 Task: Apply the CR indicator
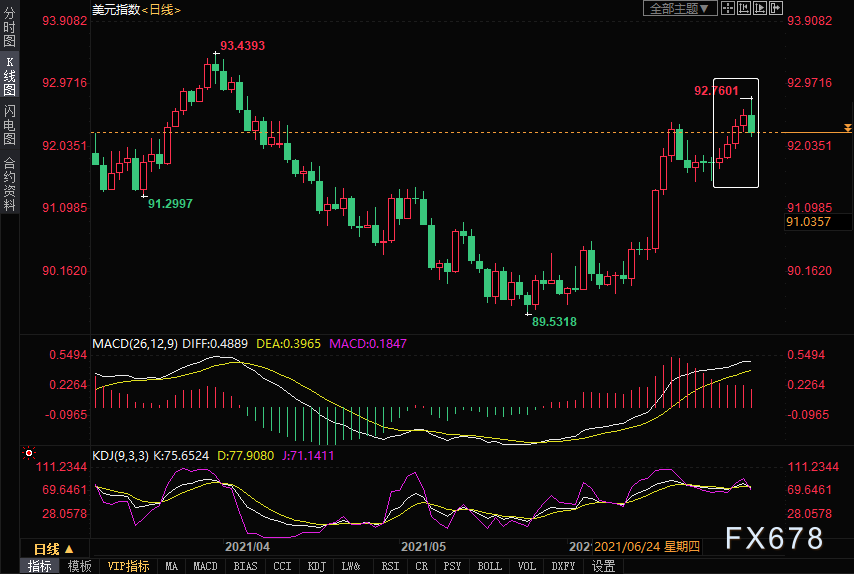coord(421,566)
